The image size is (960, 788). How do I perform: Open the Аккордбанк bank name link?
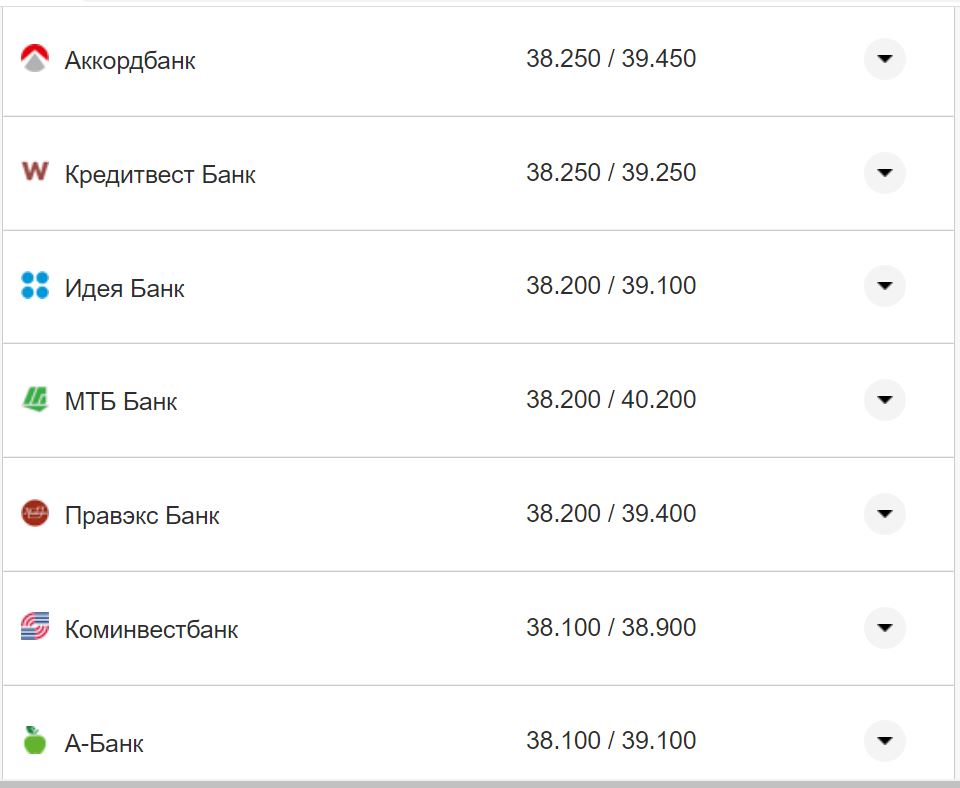click(x=130, y=61)
